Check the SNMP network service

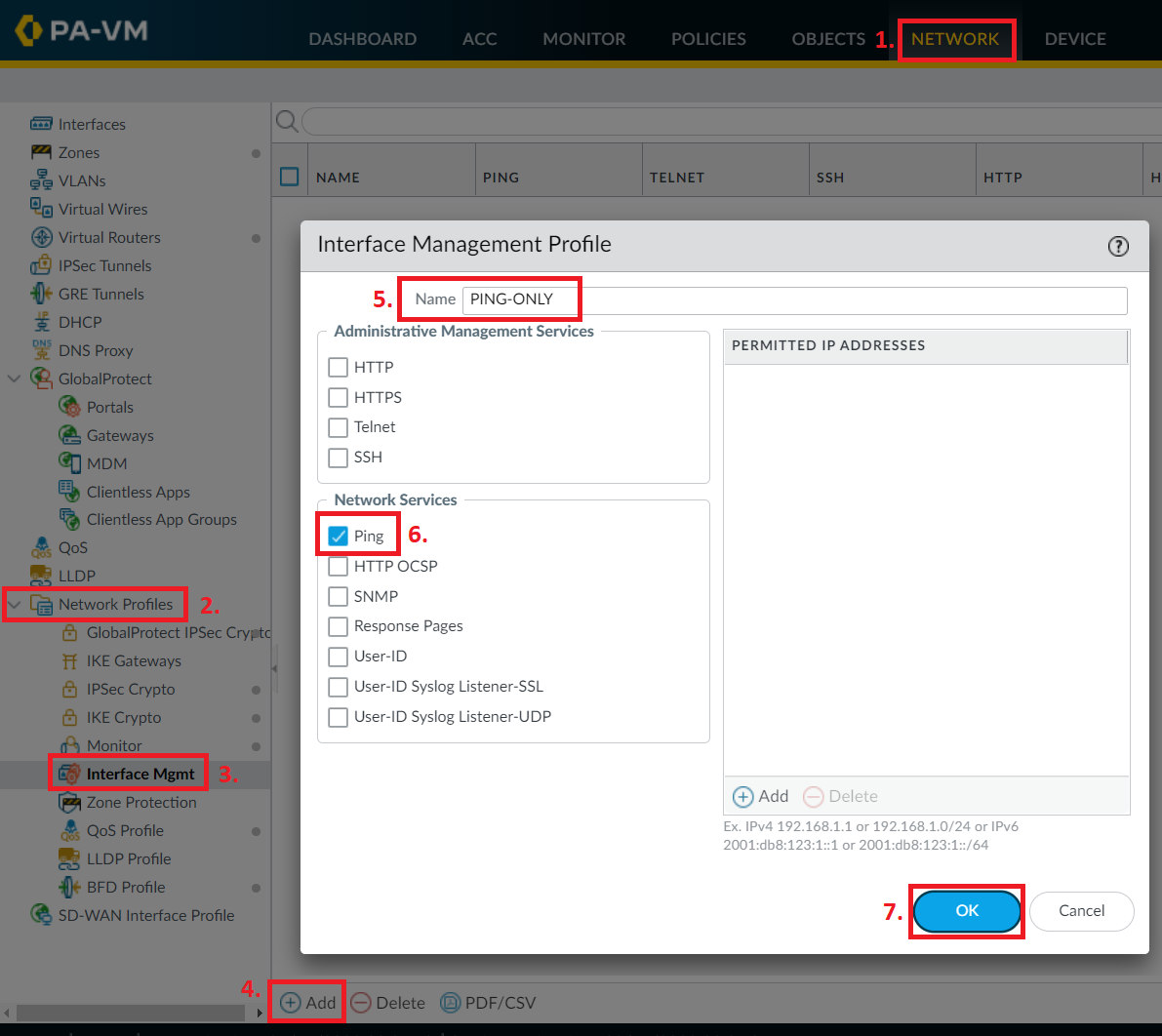pyautogui.click(x=338, y=596)
